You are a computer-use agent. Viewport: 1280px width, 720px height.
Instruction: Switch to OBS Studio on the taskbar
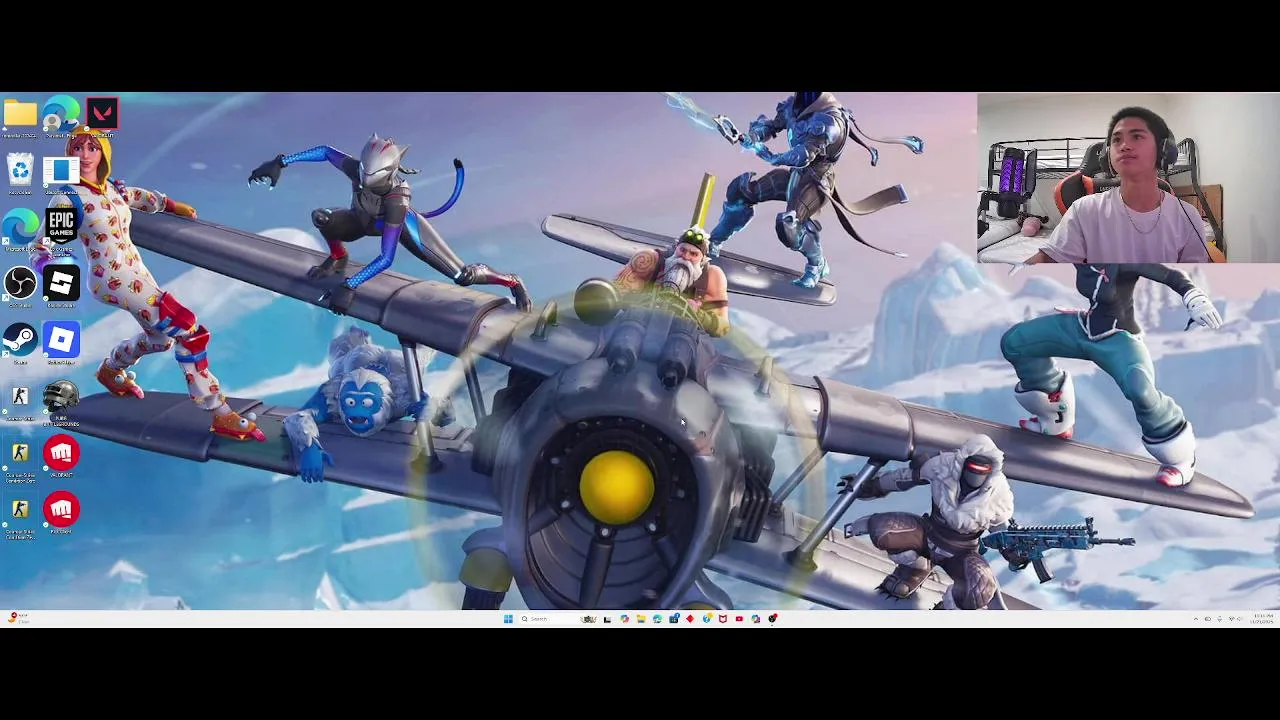tap(772, 619)
